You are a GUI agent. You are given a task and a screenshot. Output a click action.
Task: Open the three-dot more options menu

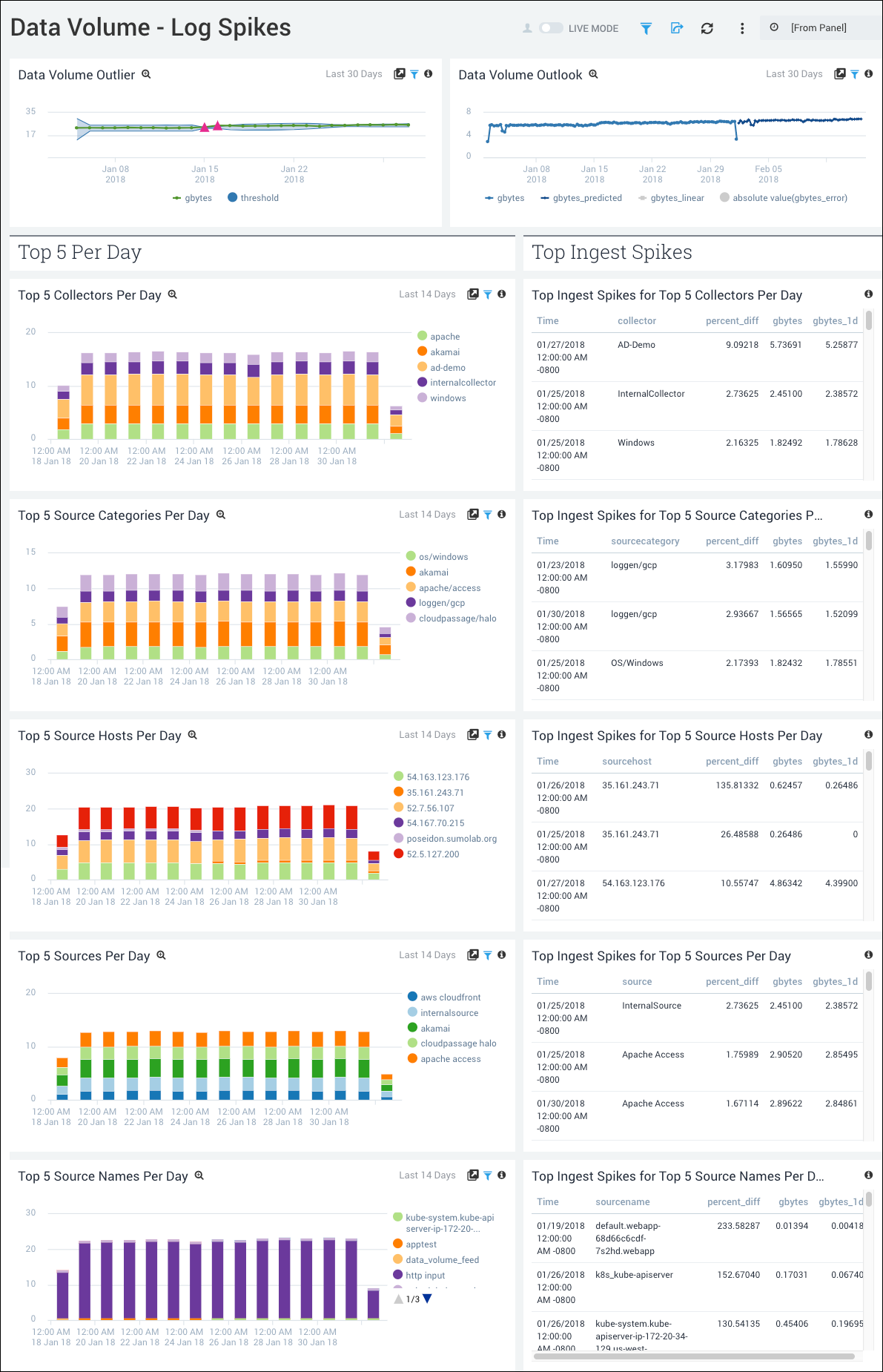click(x=741, y=28)
